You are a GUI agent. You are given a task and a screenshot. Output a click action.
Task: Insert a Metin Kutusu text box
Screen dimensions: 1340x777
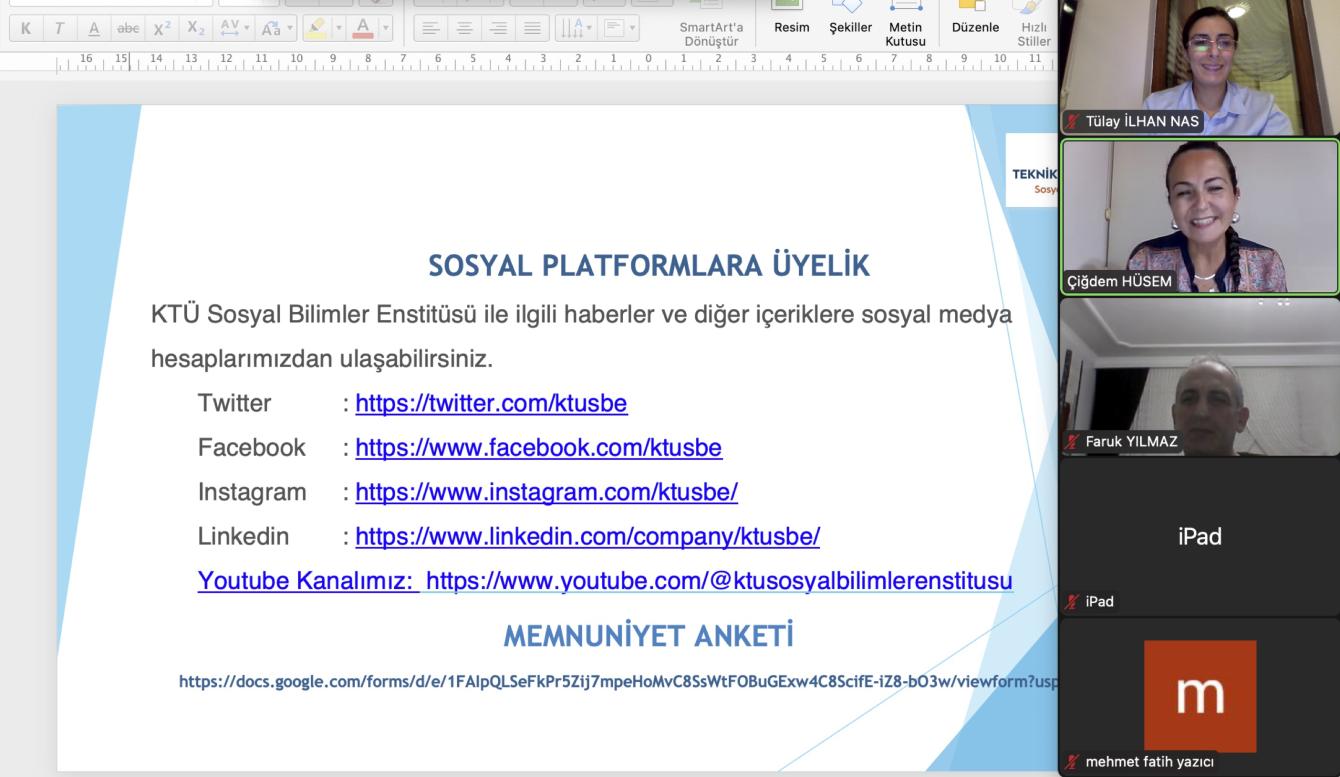[x=906, y=24]
